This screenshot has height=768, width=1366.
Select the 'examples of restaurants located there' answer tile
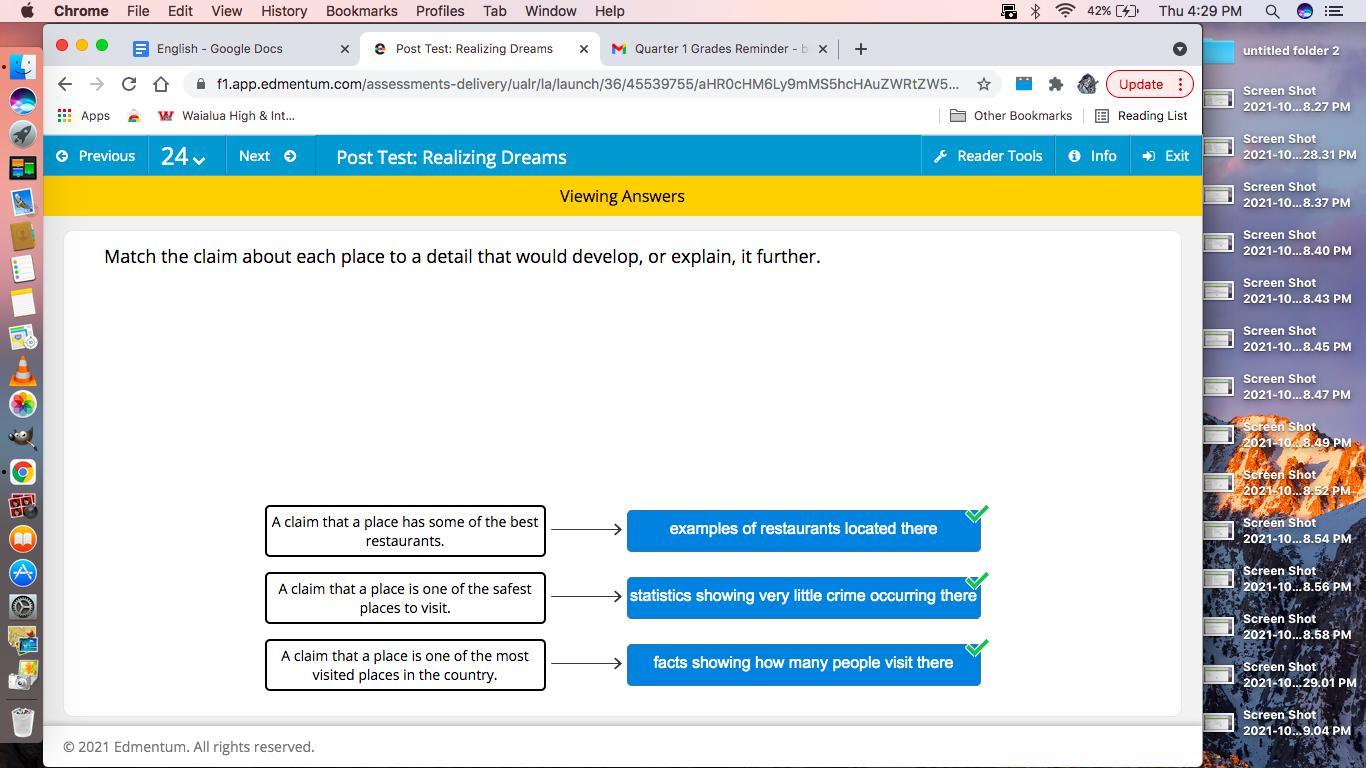[803, 529]
